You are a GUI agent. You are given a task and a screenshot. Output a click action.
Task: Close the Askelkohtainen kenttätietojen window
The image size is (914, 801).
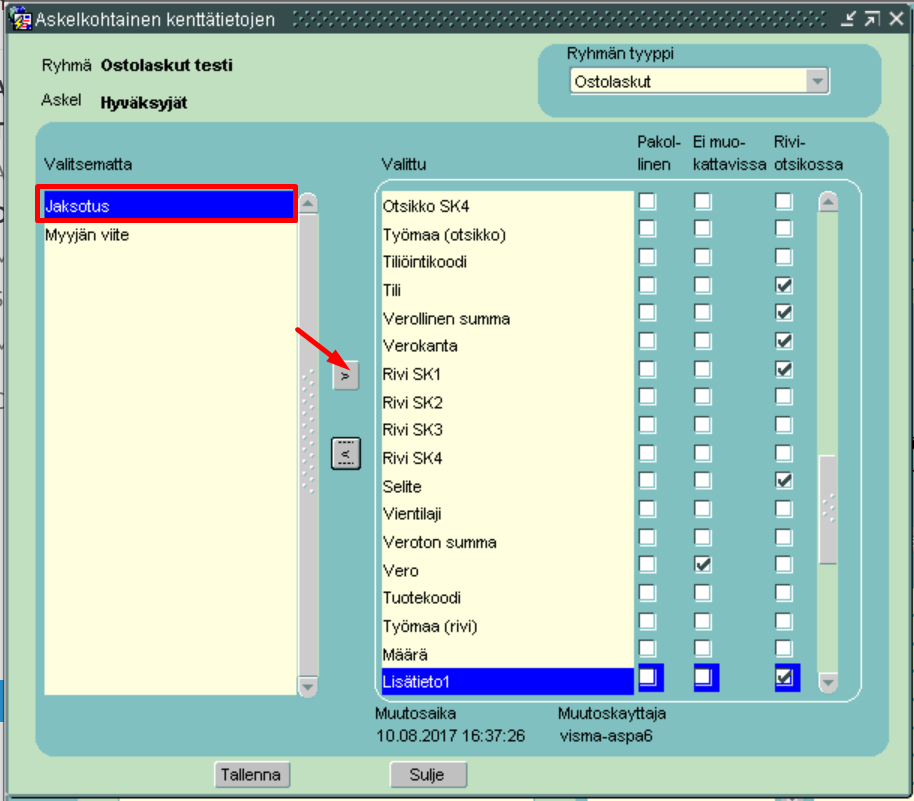pos(896,19)
